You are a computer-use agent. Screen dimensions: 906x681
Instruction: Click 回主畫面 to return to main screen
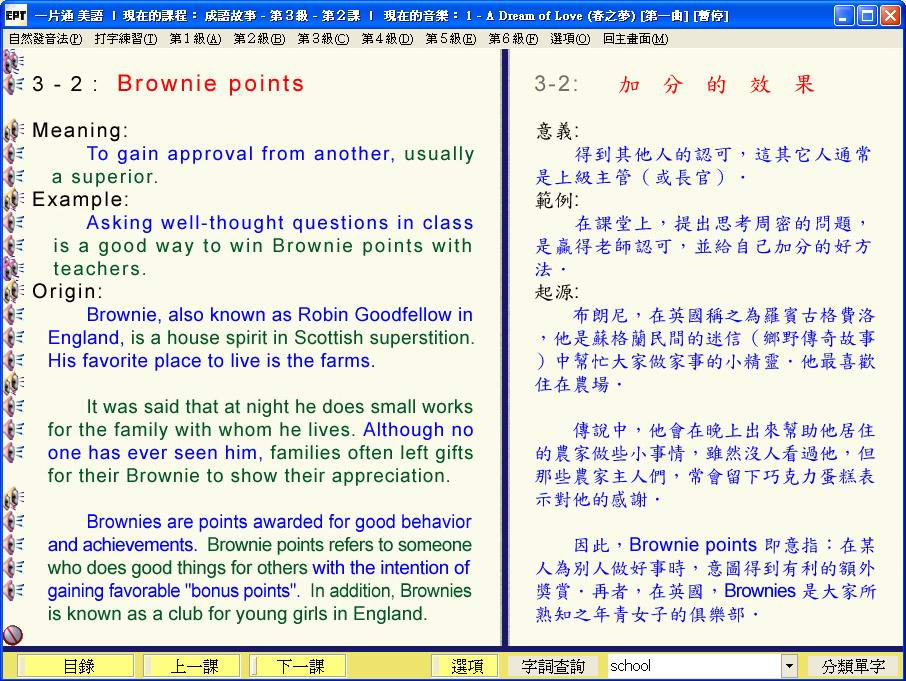(x=635, y=39)
